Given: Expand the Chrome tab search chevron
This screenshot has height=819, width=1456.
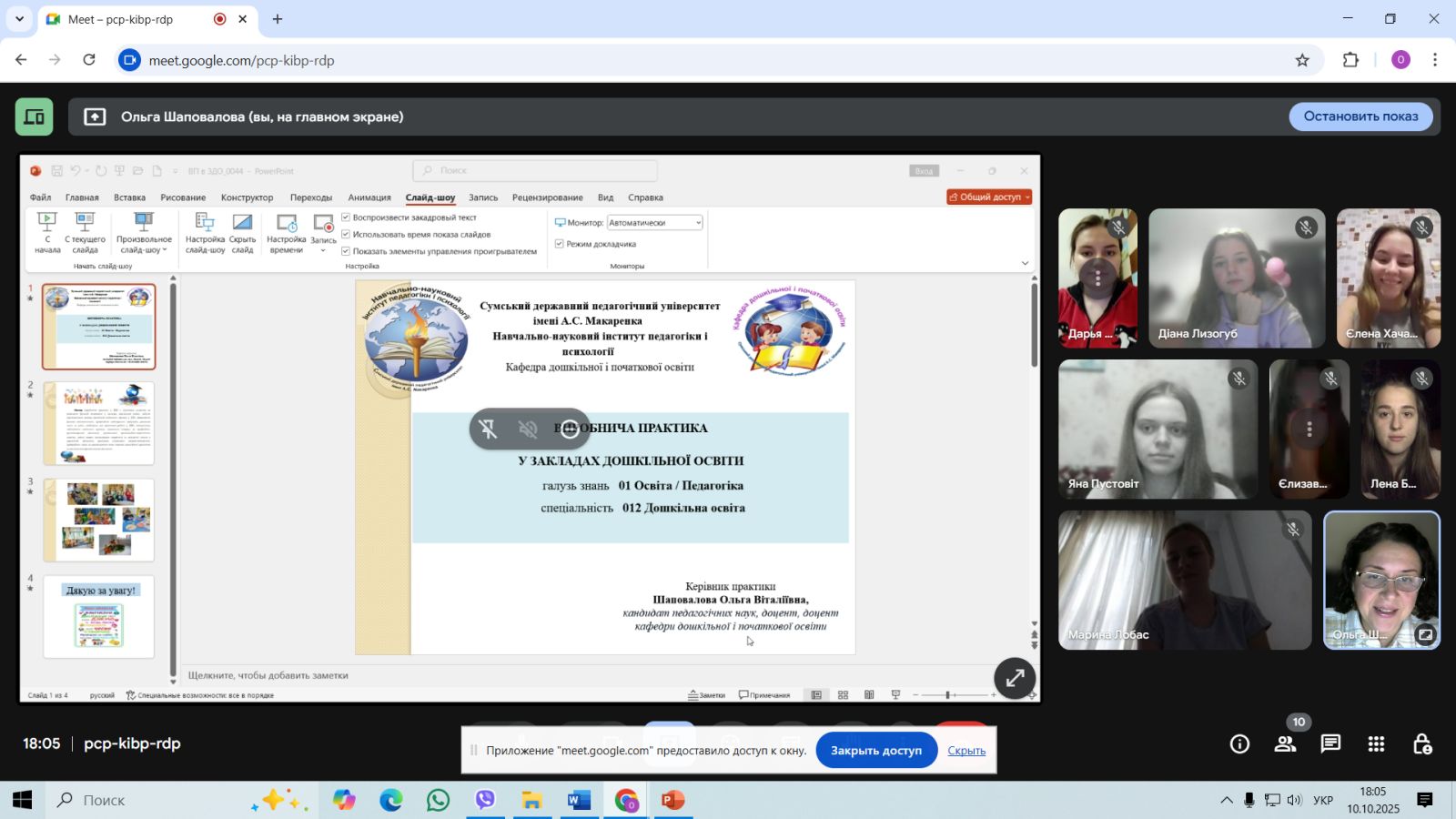Looking at the screenshot, I should [19, 19].
